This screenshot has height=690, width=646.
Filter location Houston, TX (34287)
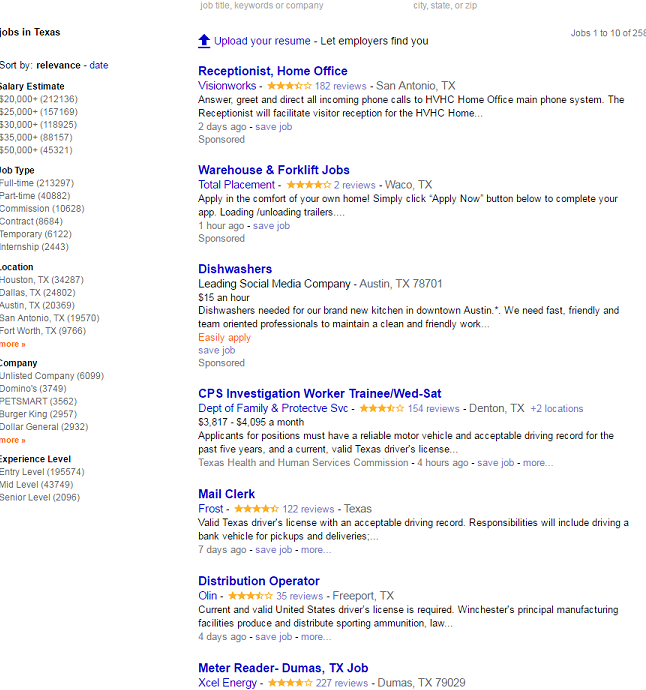tap(42, 280)
